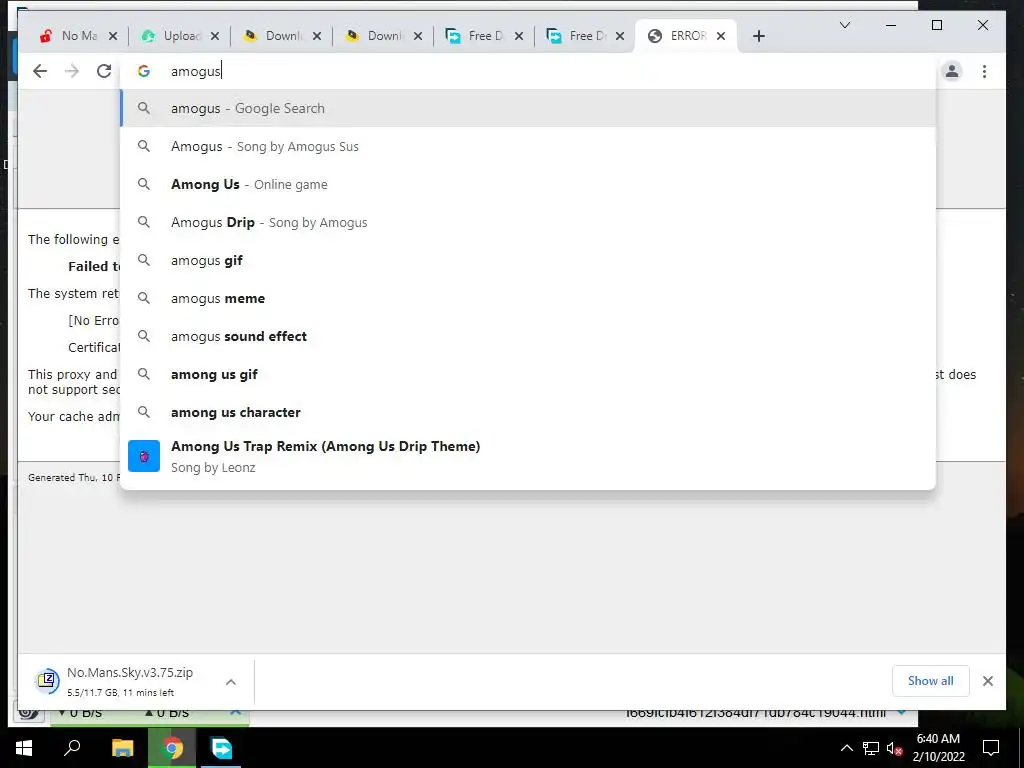The width and height of the screenshot is (1024, 768).
Task: Open the profile avatar menu
Action: (x=952, y=71)
